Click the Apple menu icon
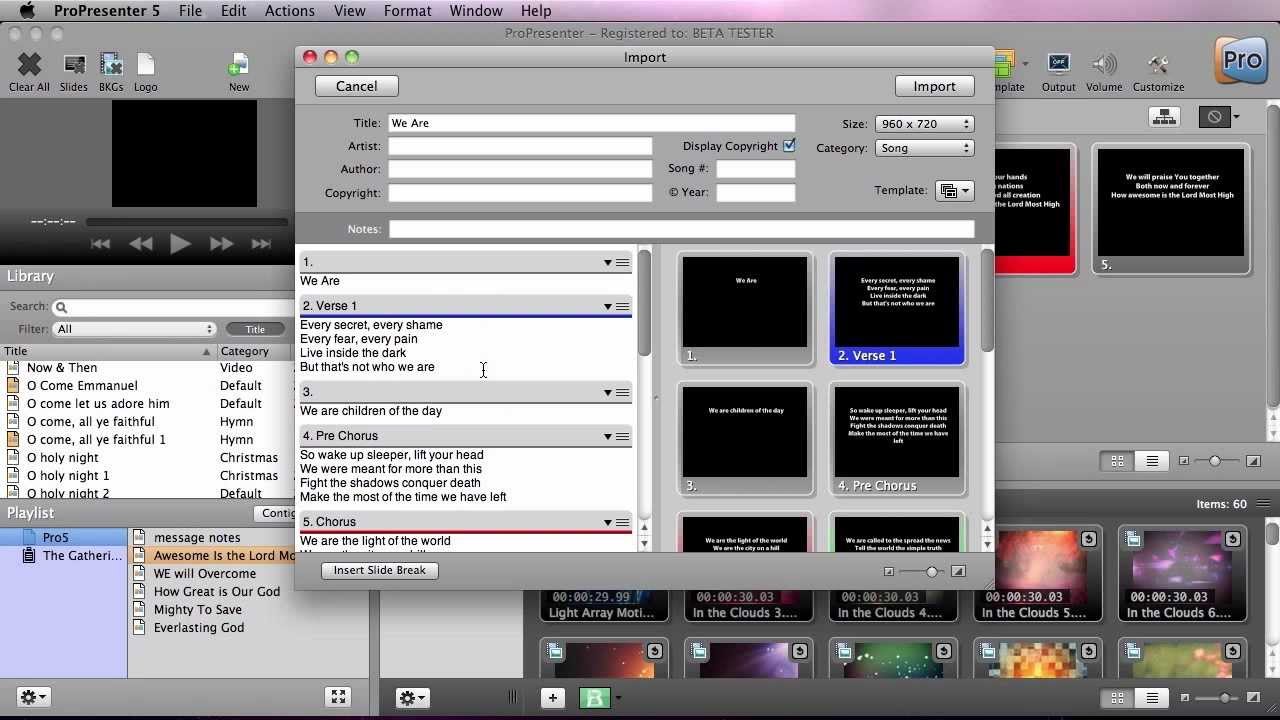This screenshot has height=720, width=1280. click(x=27, y=11)
